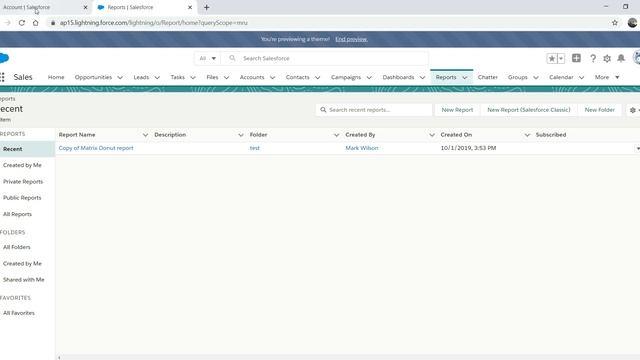Expand the Reports tab chevron
The height and width of the screenshot is (360, 640).
click(x=464, y=78)
